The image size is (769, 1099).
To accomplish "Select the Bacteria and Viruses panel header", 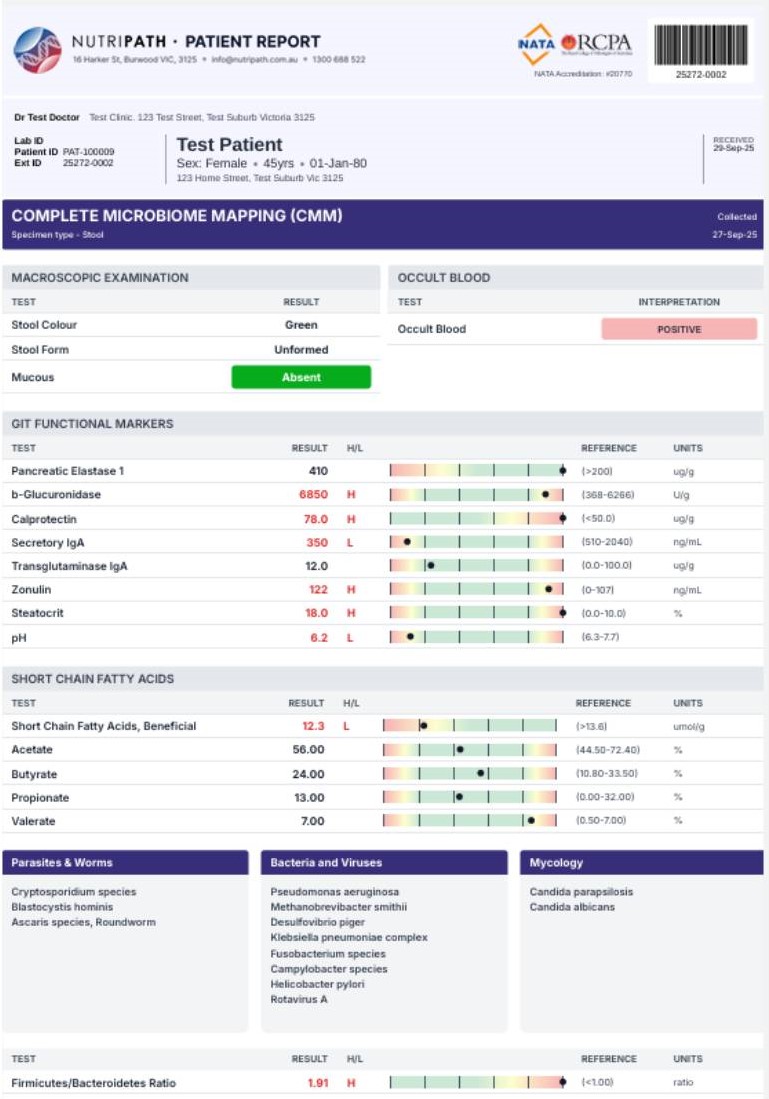I will point(384,862).
